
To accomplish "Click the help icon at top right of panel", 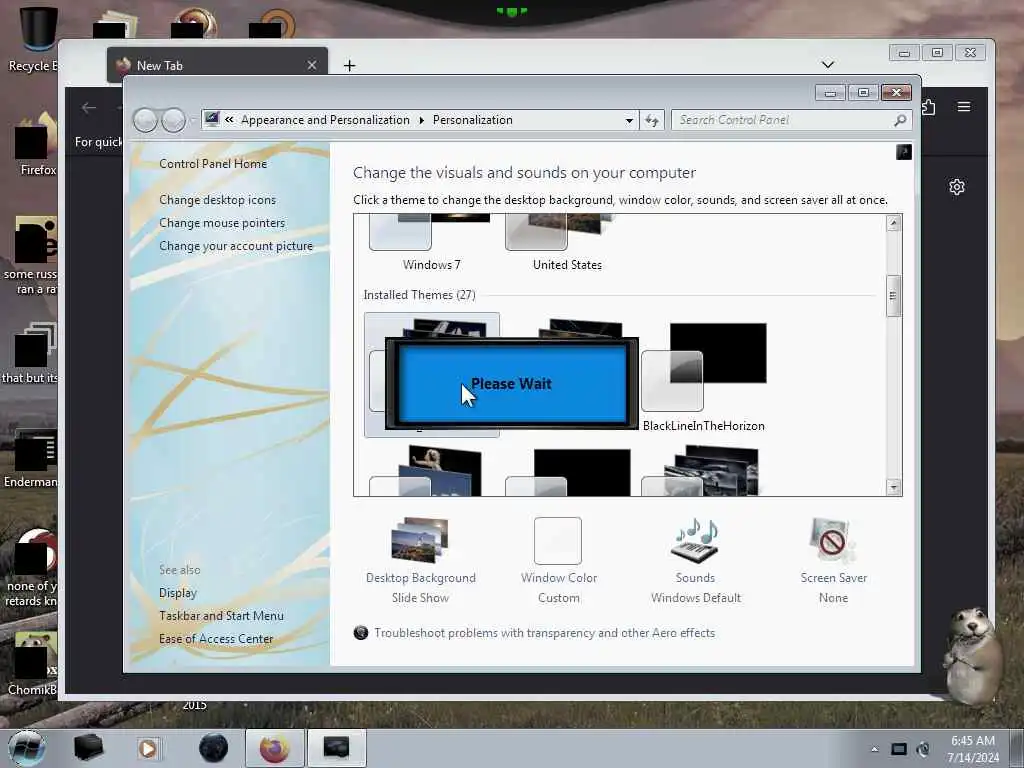I will (x=904, y=152).
